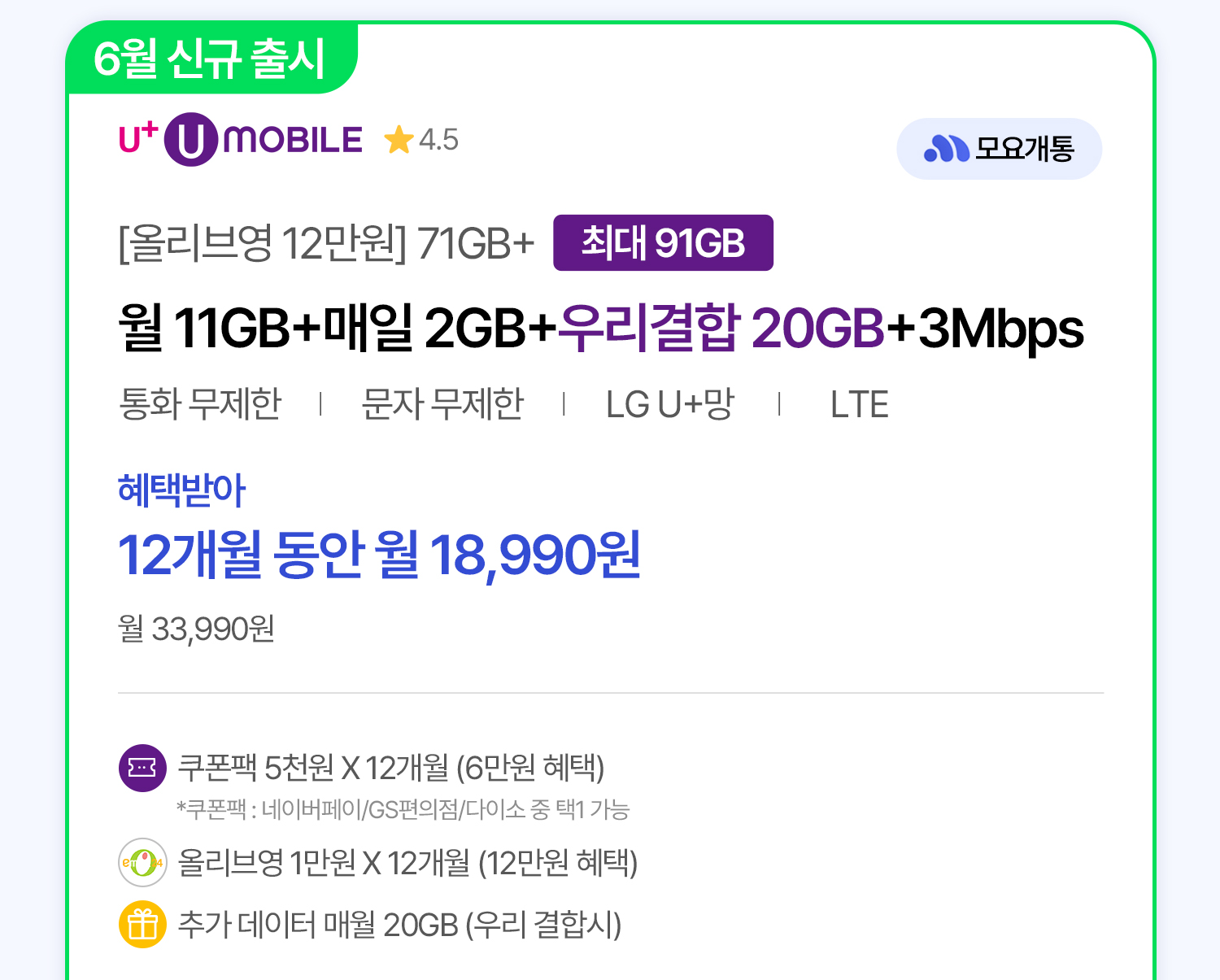Click the purple coupon pack icon
Screen dimensions: 1220x980
[142, 768]
